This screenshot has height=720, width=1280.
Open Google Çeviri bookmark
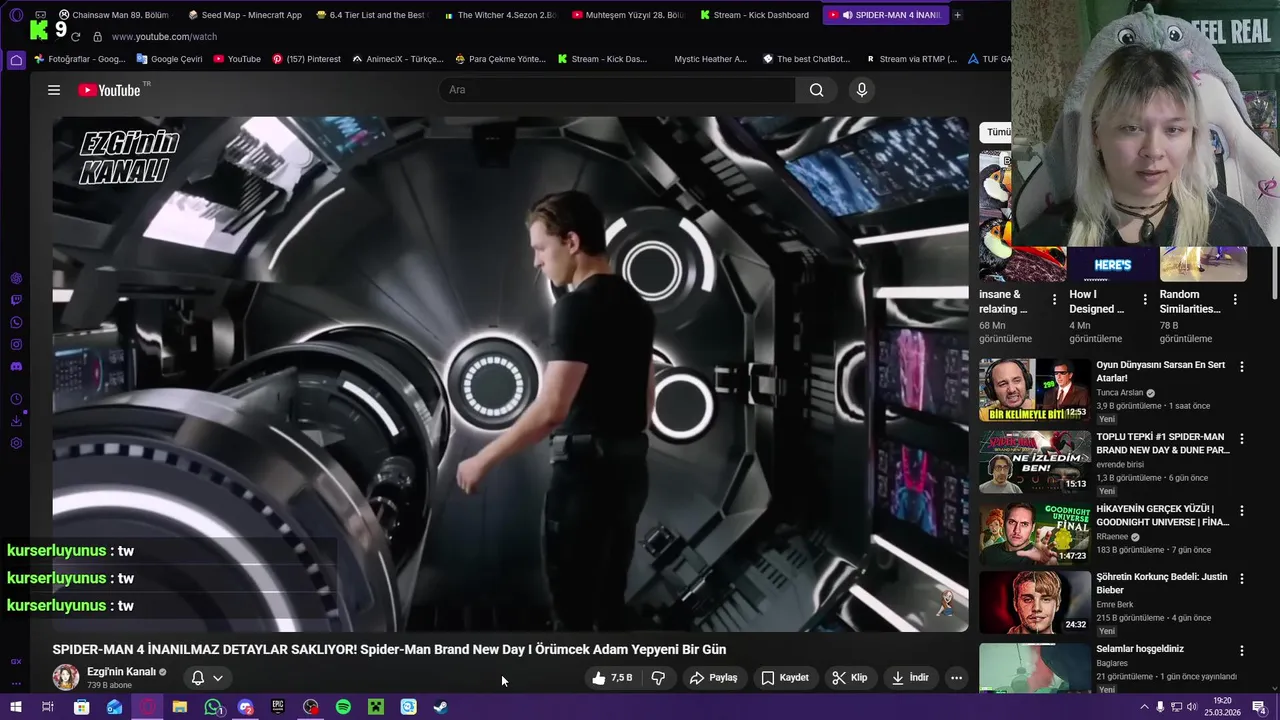coord(168,59)
